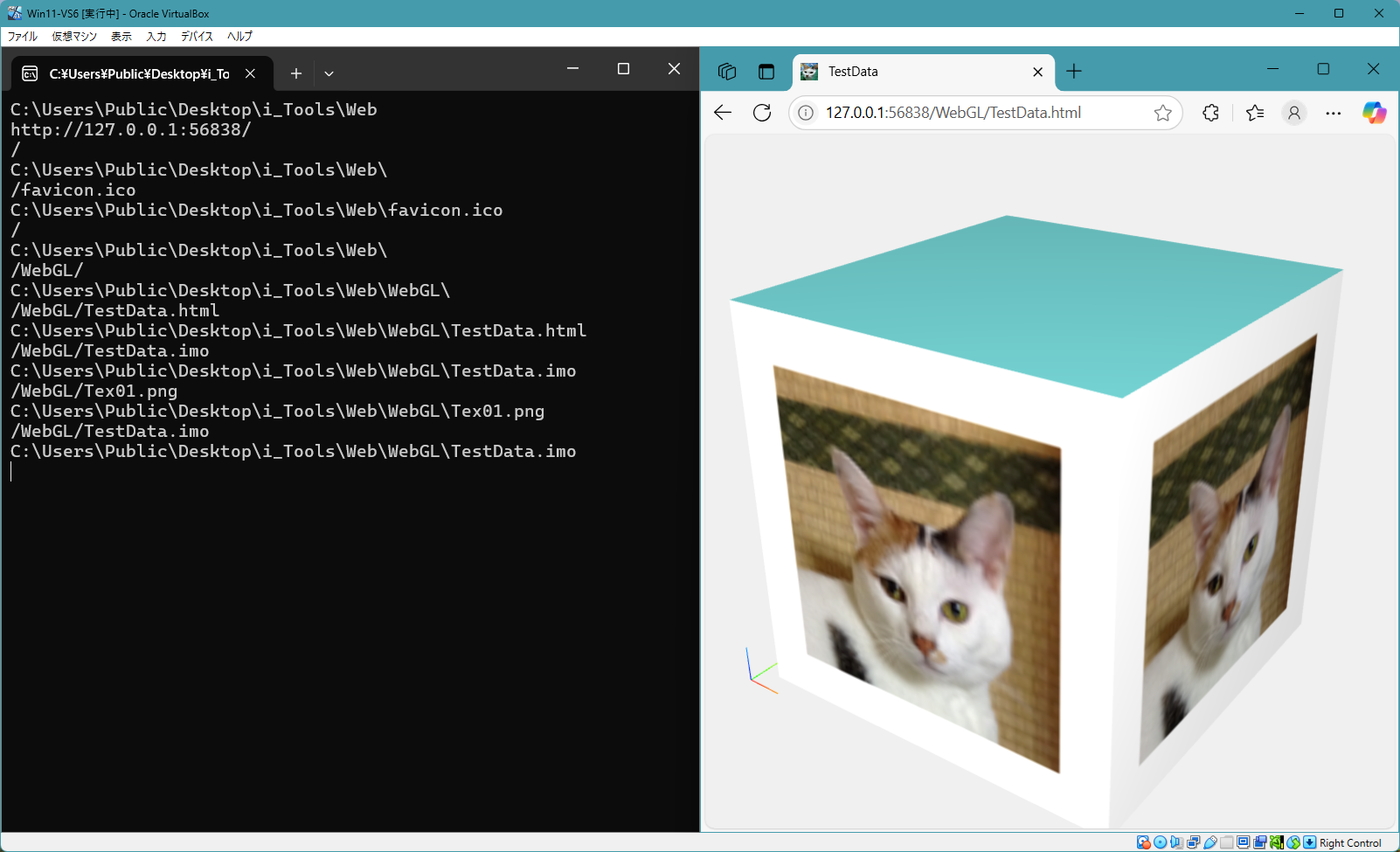The height and width of the screenshot is (852, 1400).
Task: Open the Favorites list icon
Action: [x=1255, y=113]
